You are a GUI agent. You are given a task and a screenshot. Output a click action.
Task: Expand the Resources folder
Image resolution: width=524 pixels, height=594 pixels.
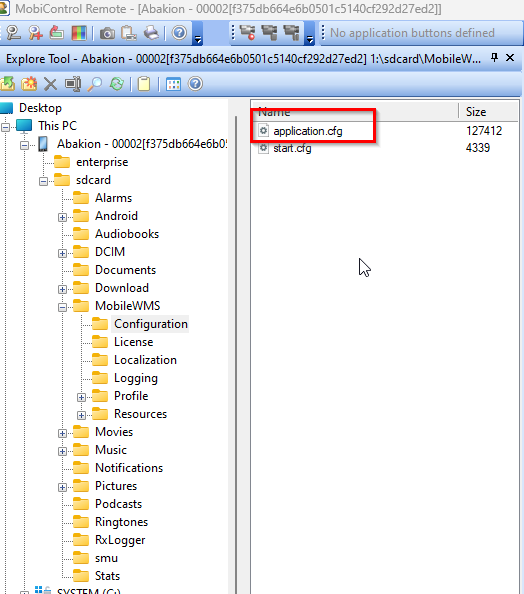pos(81,416)
